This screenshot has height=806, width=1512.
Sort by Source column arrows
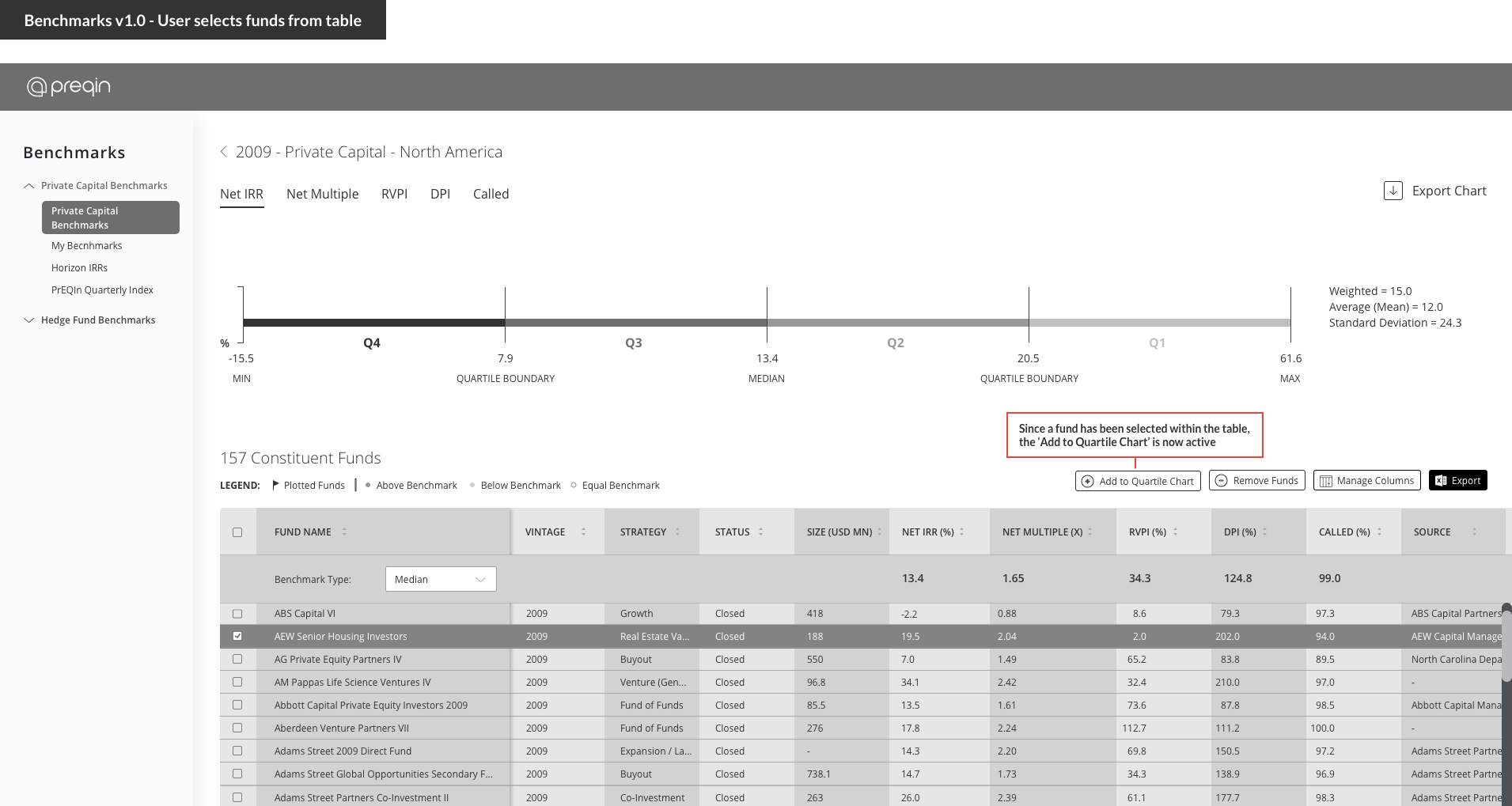[x=1474, y=532]
